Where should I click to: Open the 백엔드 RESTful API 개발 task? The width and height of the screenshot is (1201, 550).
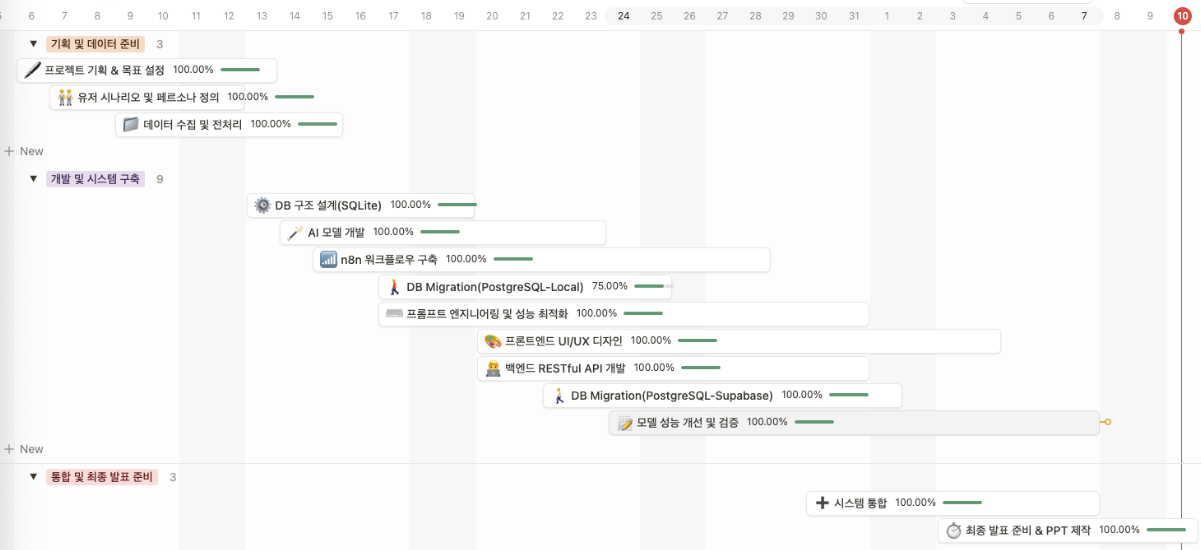click(x=578, y=368)
